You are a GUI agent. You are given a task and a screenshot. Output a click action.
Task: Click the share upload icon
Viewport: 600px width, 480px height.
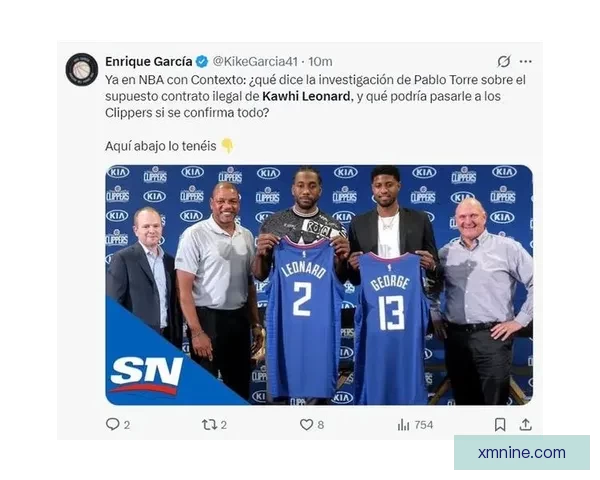click(526, 424)
